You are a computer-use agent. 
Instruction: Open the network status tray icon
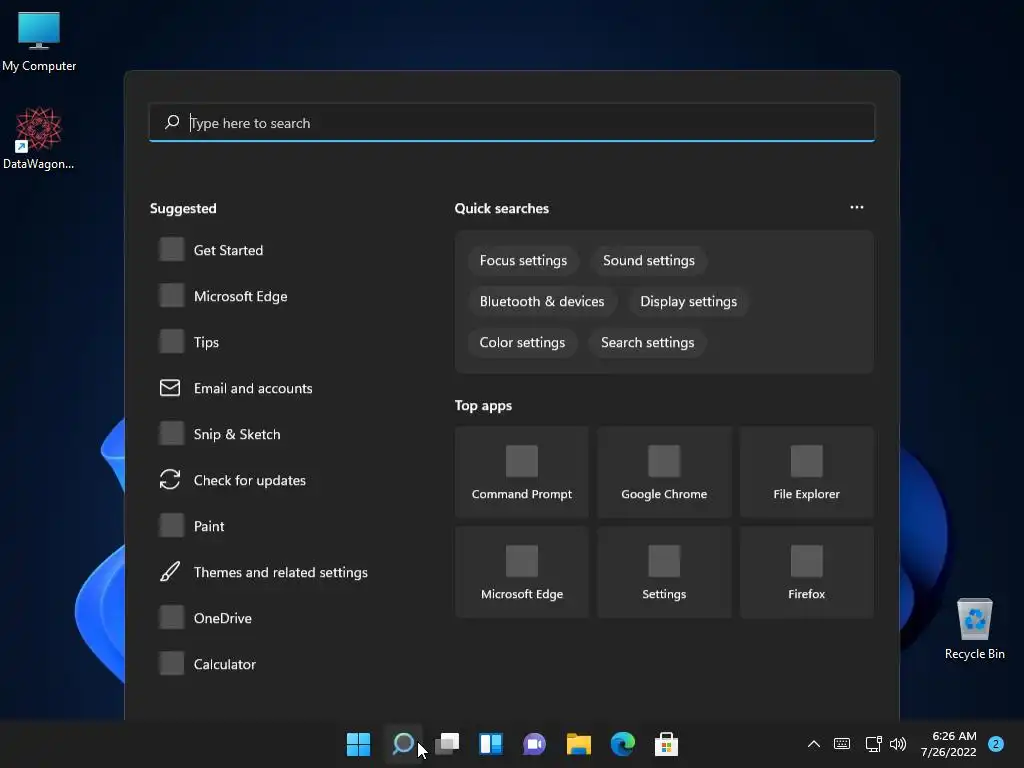click(873, 744)
